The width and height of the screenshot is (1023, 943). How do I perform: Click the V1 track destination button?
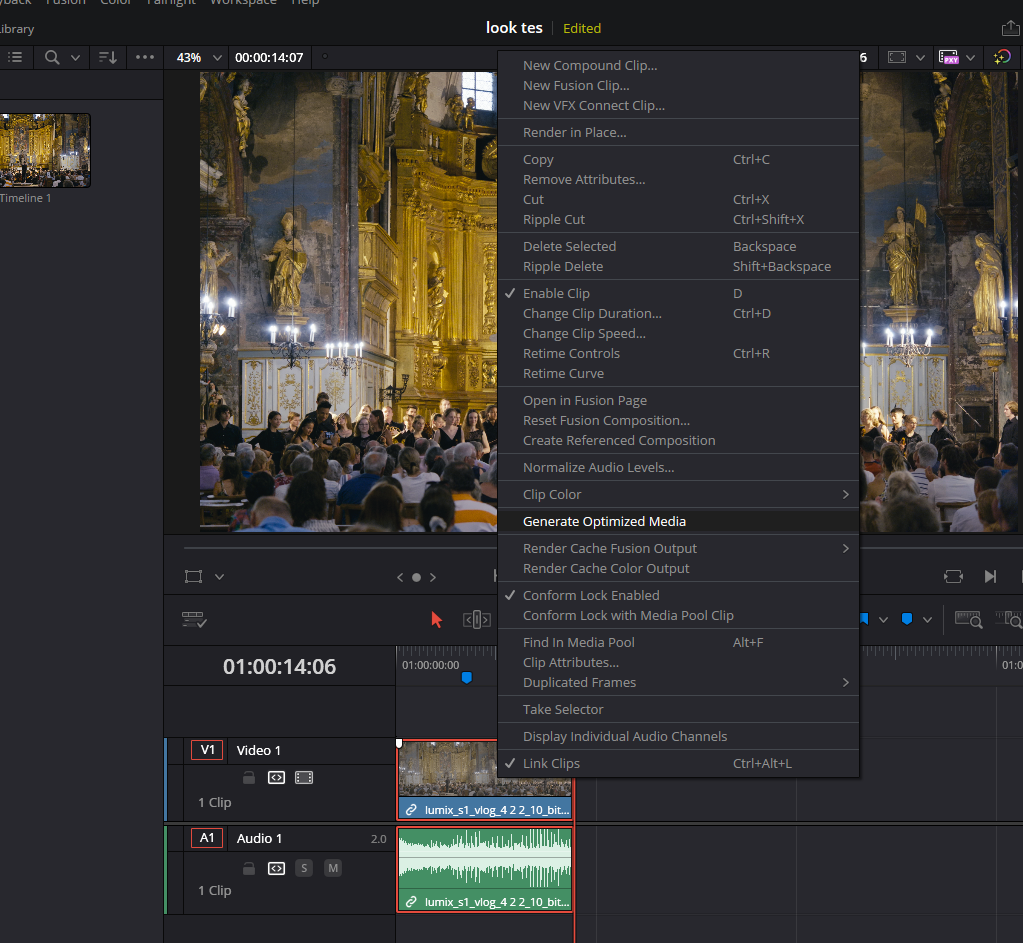(207, 750)
